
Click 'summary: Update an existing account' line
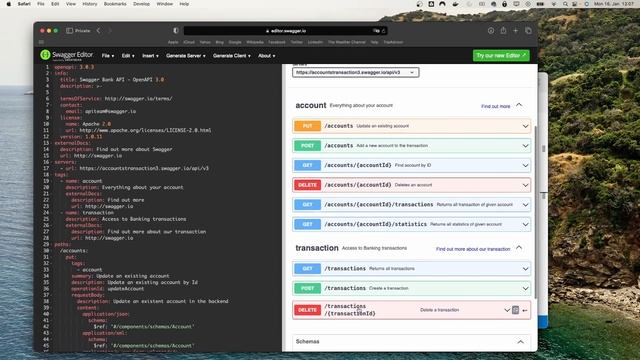[x=120, y=276]
